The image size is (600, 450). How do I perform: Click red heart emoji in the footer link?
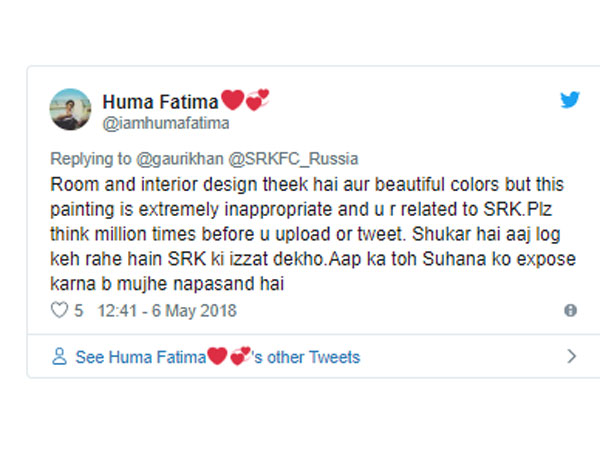coord(216,357)
